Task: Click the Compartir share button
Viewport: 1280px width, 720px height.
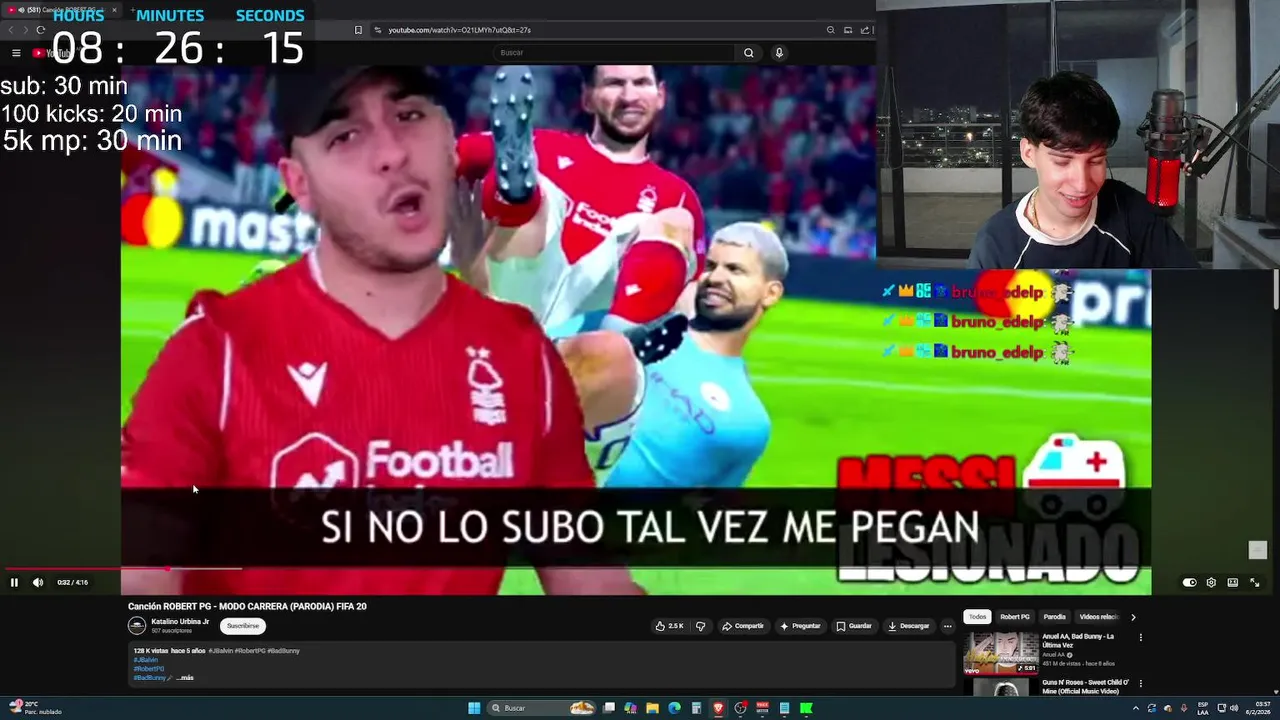Action: pos(743,626)
